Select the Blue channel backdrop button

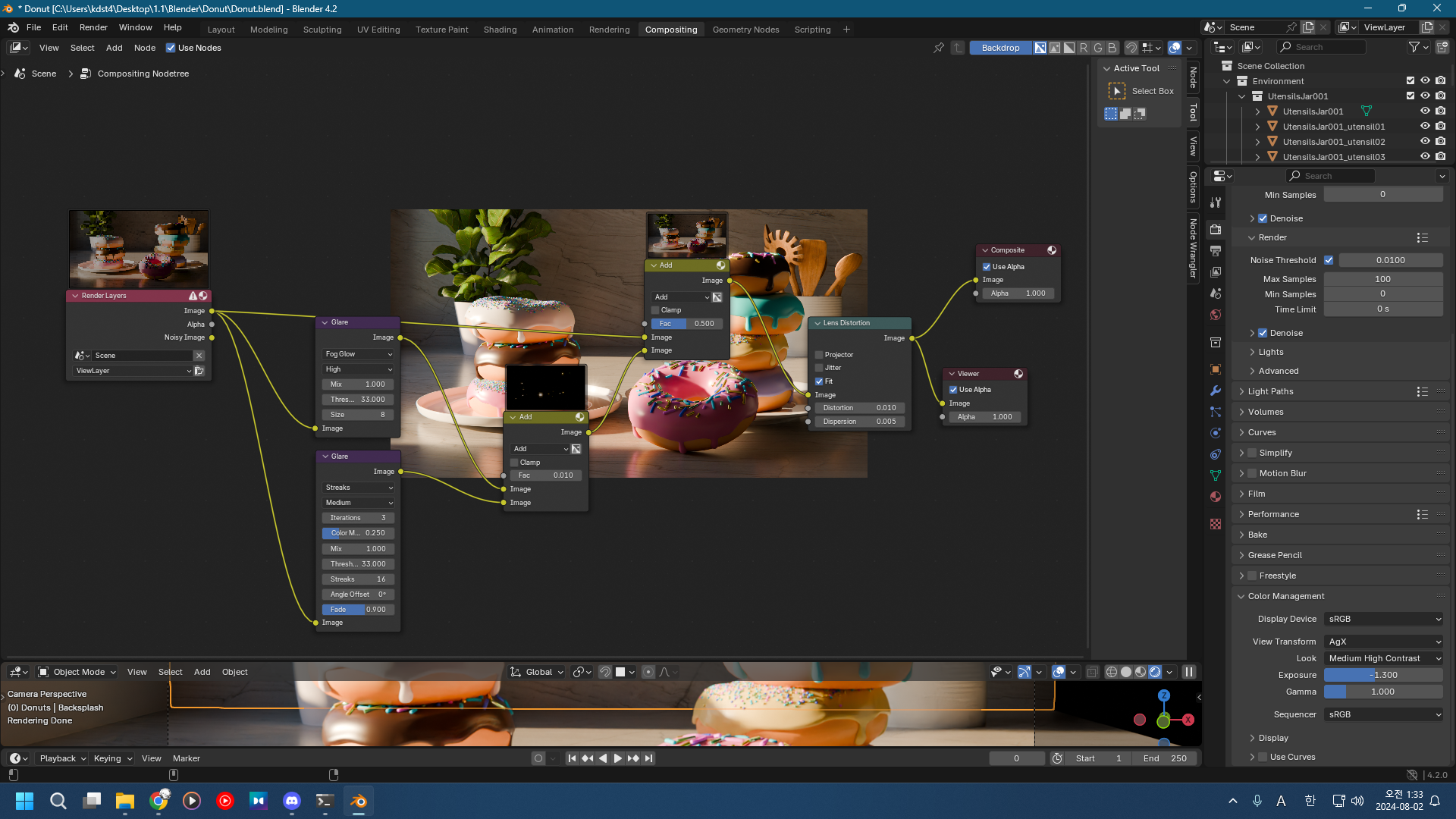coord(1112,48)
